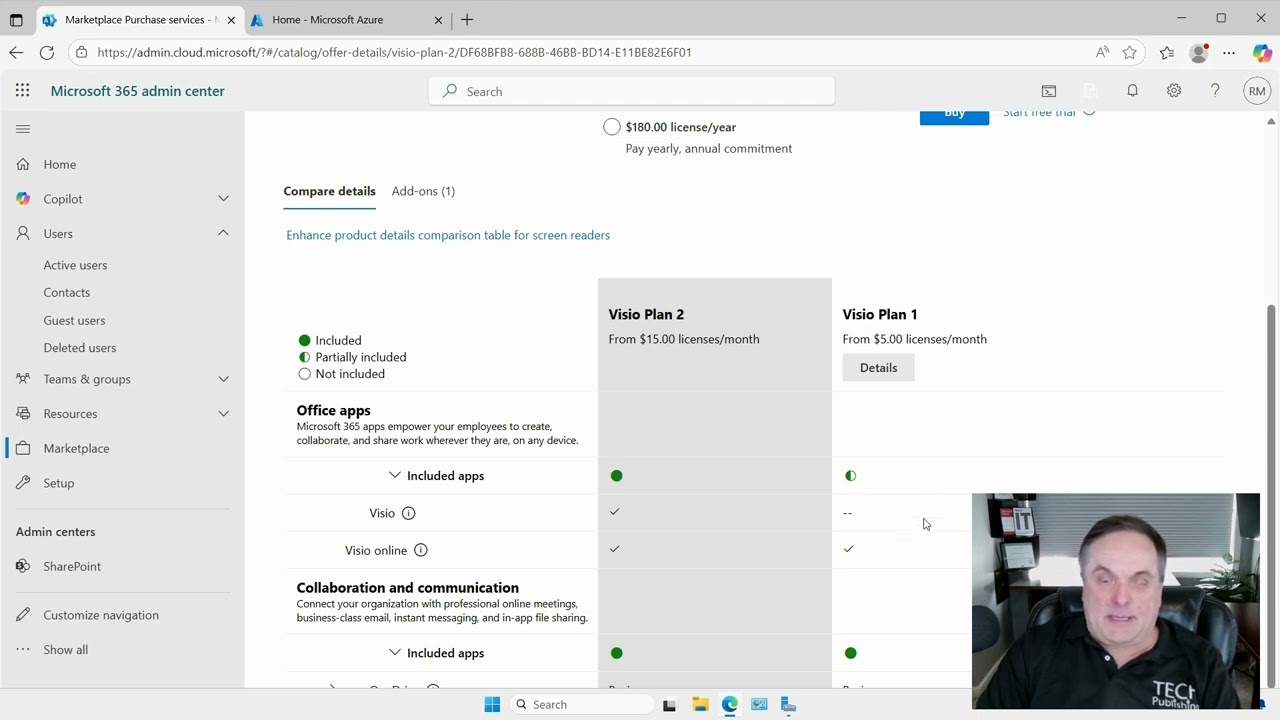Open the tab actions menu icon
This screenshot has height=720, width=1280.
point(16,19)
